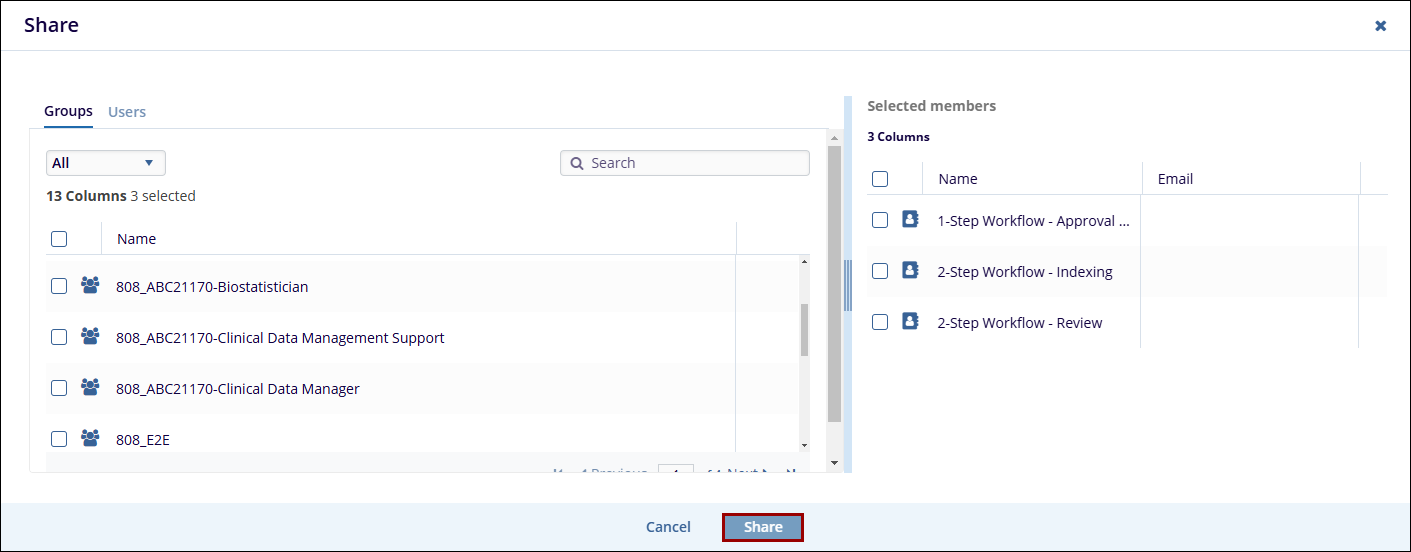Image resolution: width=1411 pixels, height=552 pixels.
Task: Click group icon next to 808_ABC21170-Clinical Data Manager
Action: click(90, 388)
